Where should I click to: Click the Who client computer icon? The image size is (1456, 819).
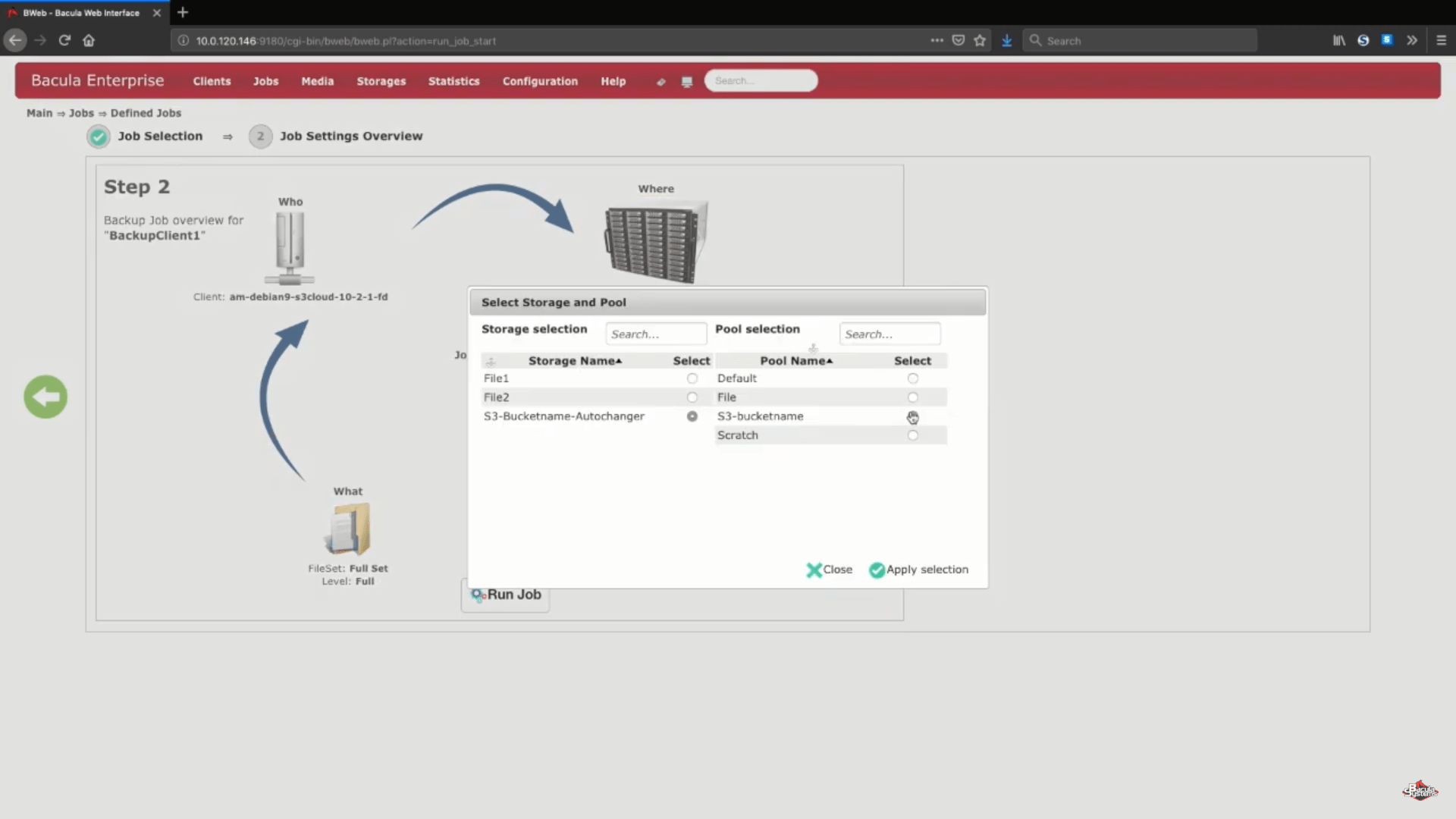pyautogui.click(x=290, y=248)
